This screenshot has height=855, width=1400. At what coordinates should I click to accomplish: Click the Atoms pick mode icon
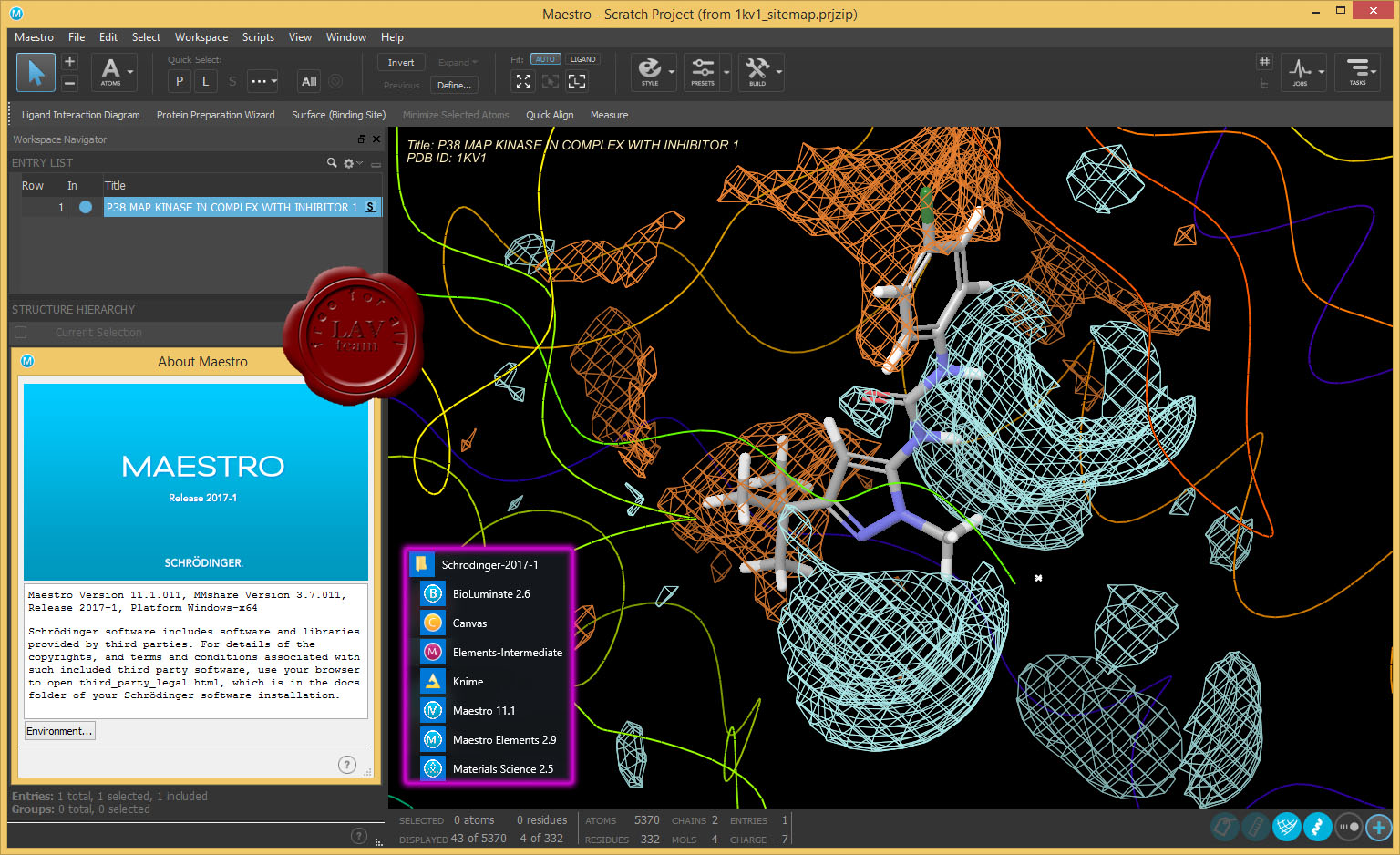coord(110,71)
